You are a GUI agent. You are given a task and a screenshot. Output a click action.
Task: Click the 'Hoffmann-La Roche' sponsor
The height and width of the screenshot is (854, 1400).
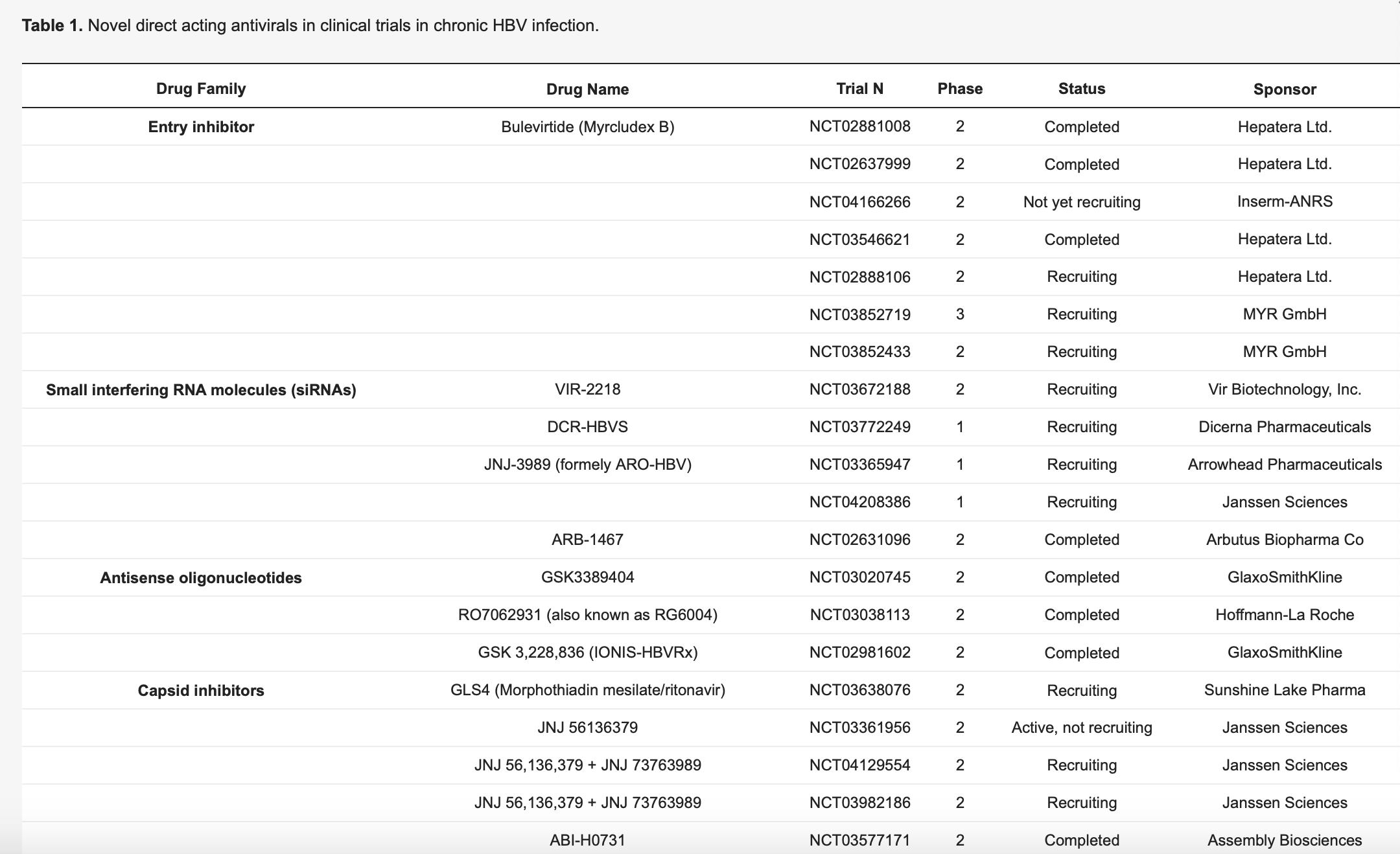pos(1285,615)
